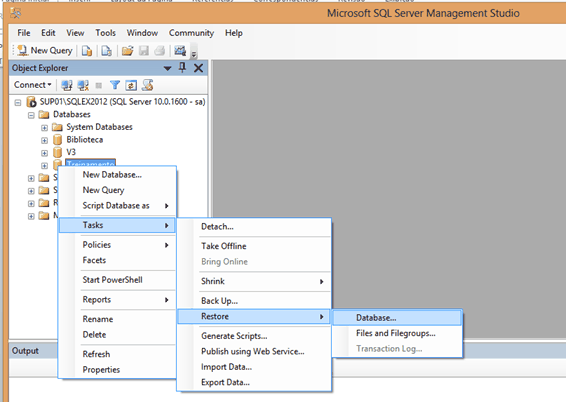The image size is (566, 402).
Task: Open the Help menu
Action: [234, 33]
